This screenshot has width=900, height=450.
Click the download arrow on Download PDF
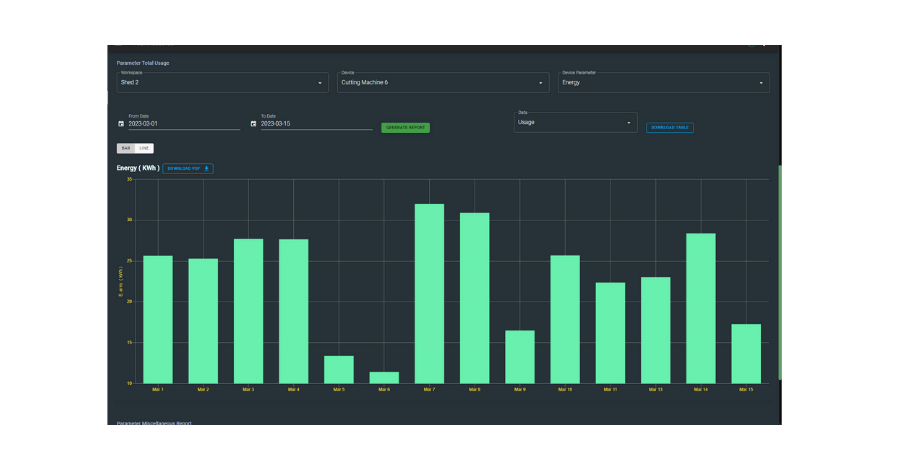(207, 169)
